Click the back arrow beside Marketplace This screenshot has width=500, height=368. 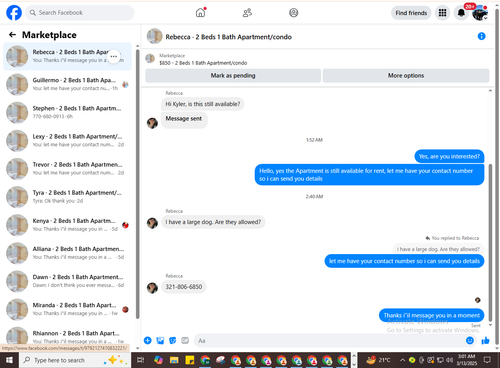tap(12, 35)
